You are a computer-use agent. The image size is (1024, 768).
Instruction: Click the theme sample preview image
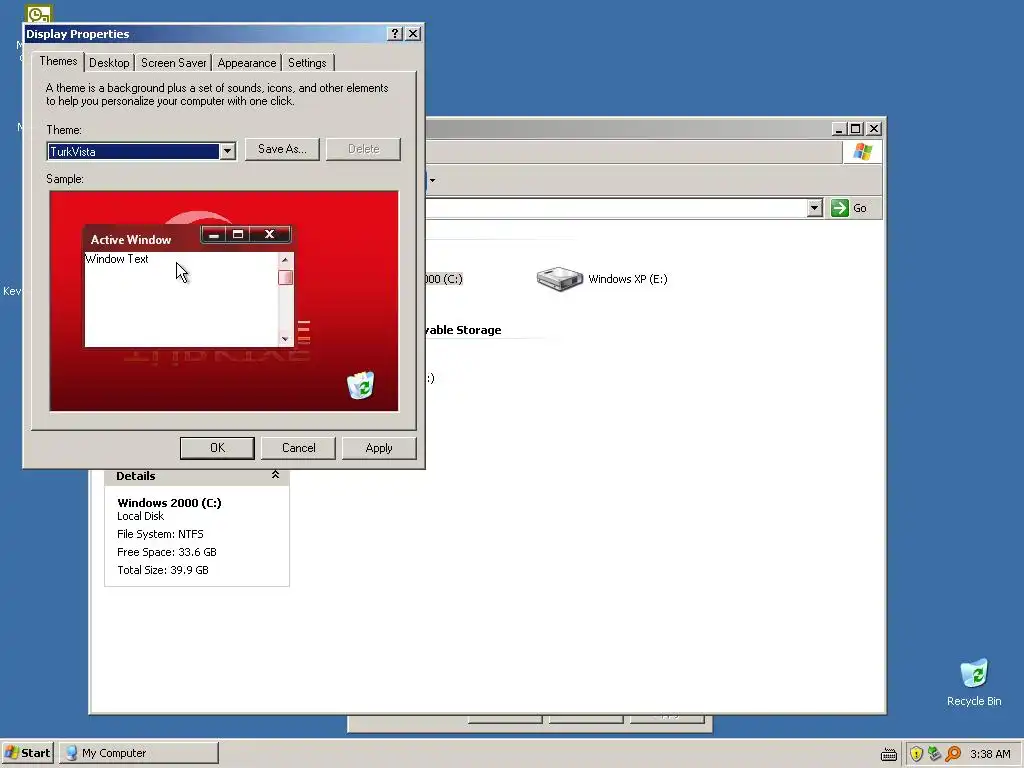pos(224,301)
